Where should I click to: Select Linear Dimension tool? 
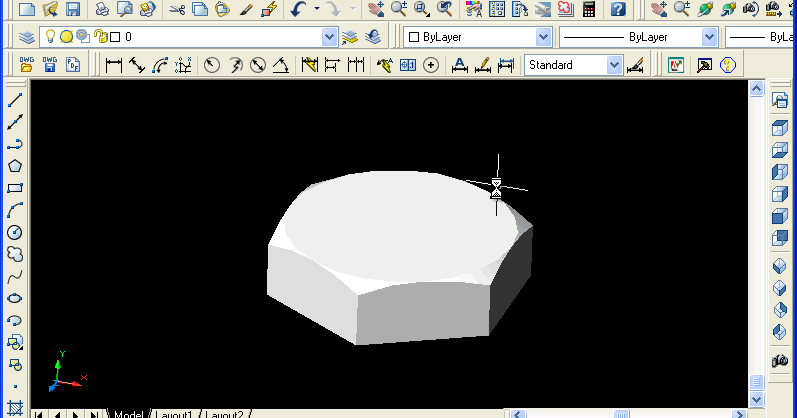pos(114,65)
